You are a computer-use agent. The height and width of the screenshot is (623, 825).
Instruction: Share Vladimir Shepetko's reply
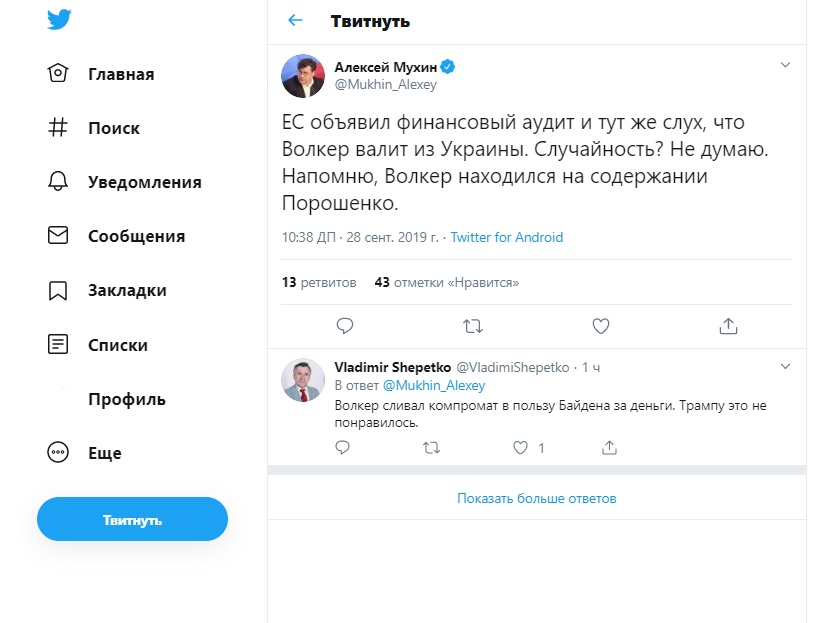tap(609, 448)
